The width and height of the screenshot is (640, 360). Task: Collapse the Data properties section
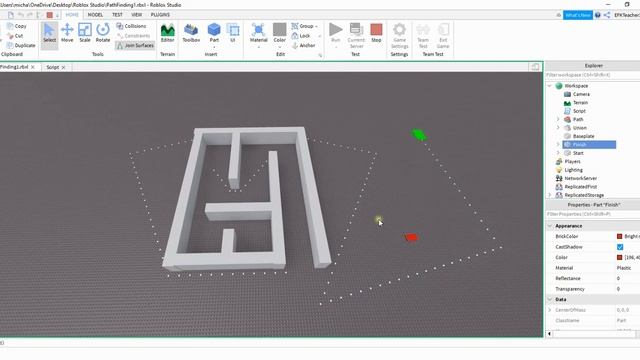pyautogui.click(x=549, y=300)
